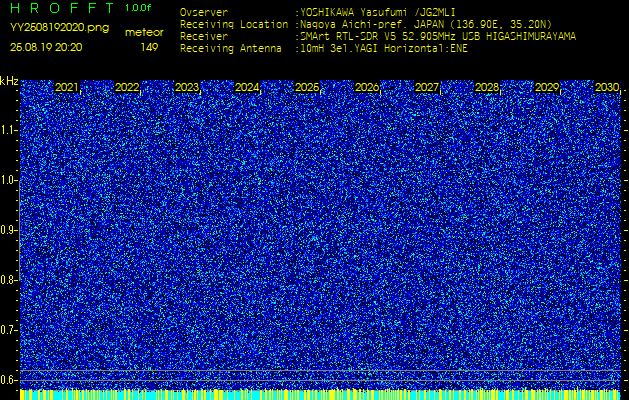Click the 0.7 kHz axis label
Screen dimensions: 629x400
pyautogui.click(x=8, y=330)
